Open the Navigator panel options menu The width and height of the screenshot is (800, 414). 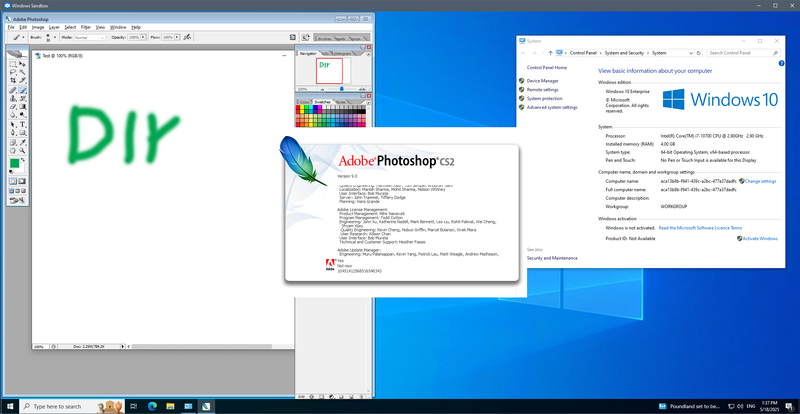click(x=369, y=53)
